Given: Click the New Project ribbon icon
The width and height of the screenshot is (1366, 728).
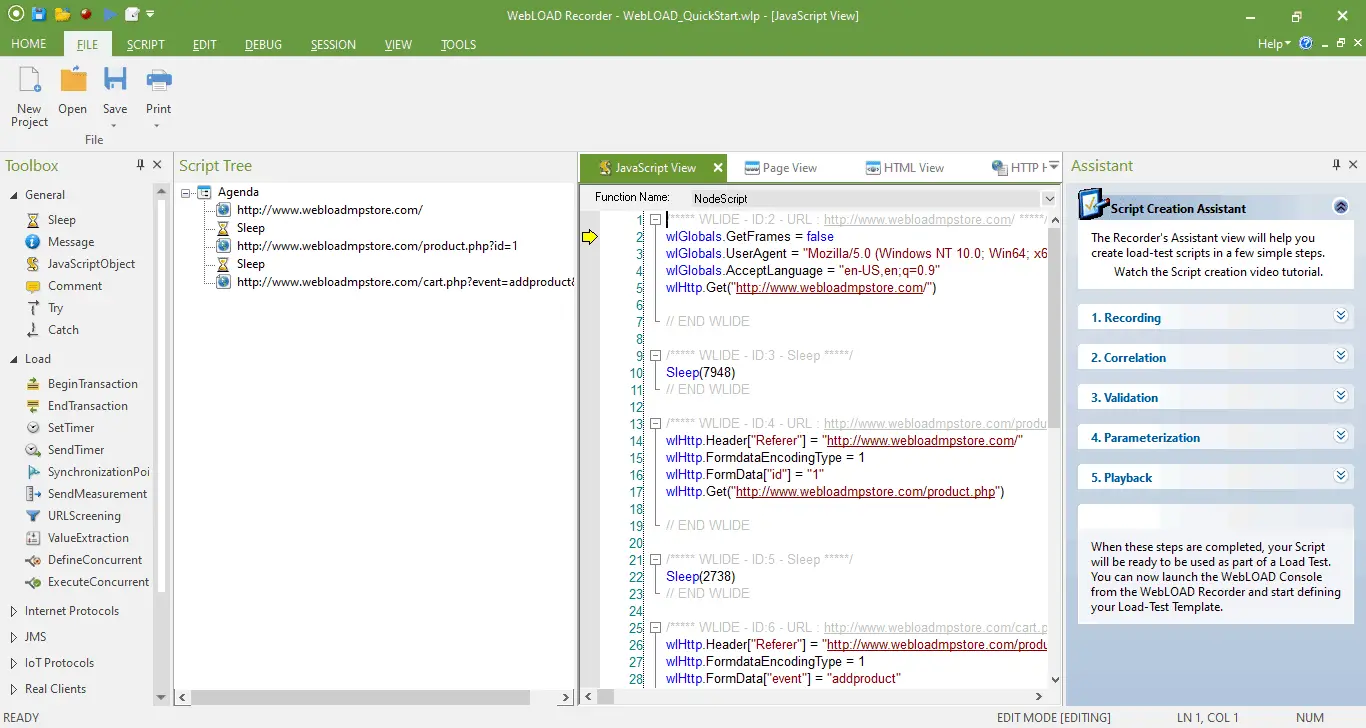Looking at the screenshot, I should 29,80.
